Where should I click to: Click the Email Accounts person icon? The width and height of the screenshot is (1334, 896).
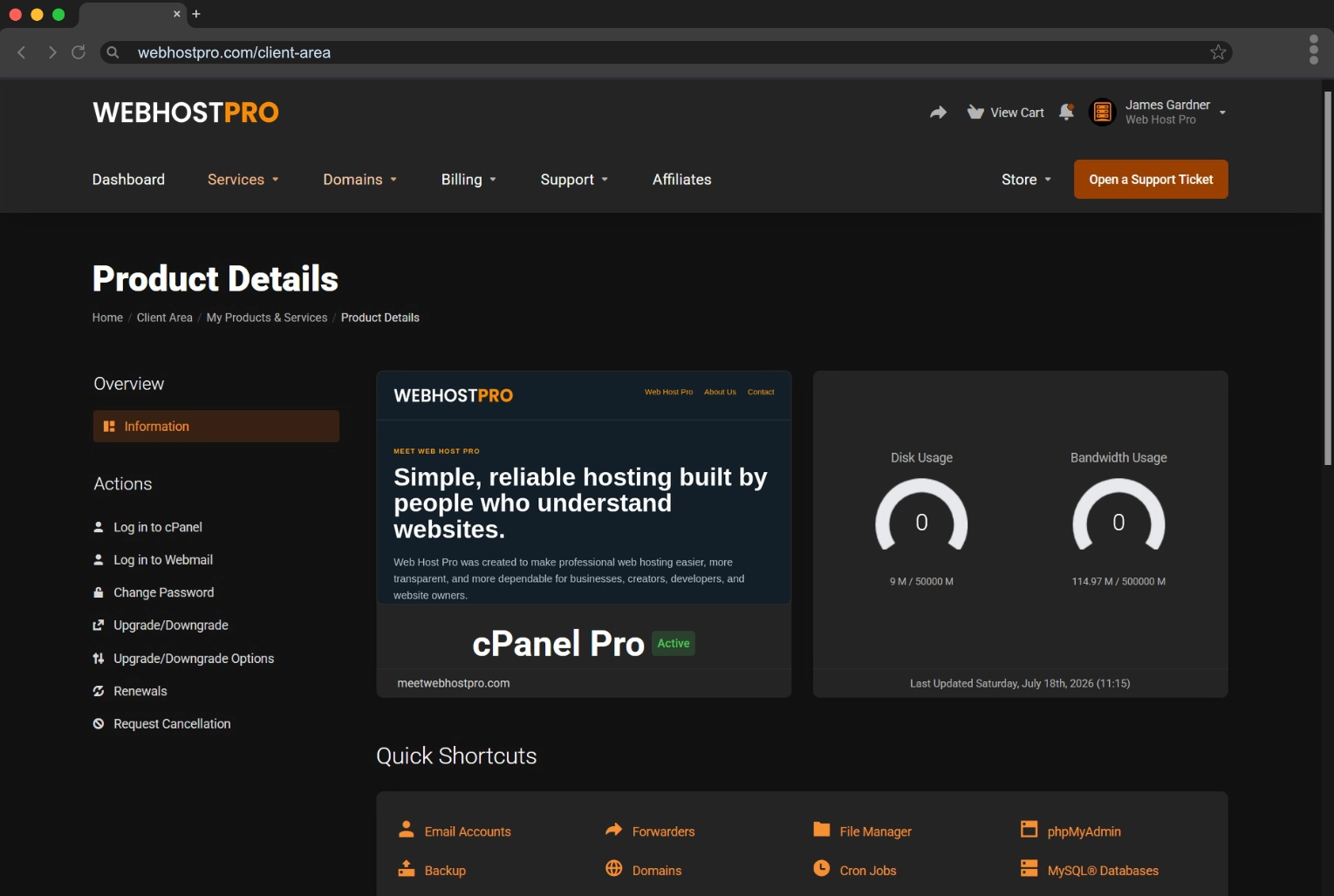point(406,830)
